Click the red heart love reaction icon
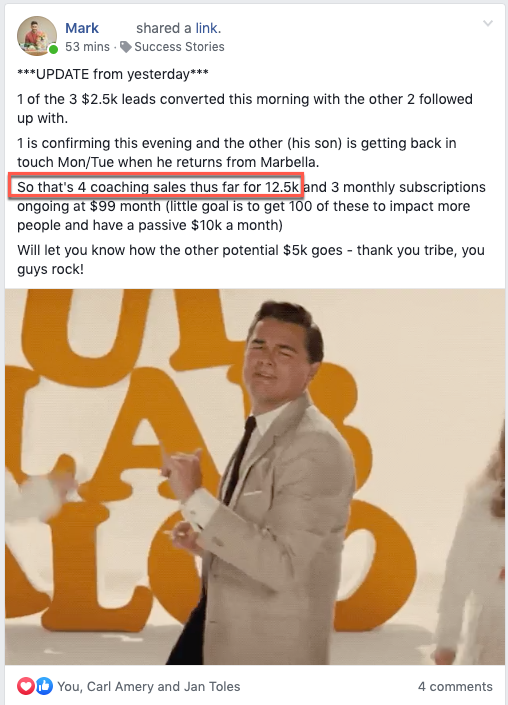This screenshot has height=705, width=508. coord(26,686)
